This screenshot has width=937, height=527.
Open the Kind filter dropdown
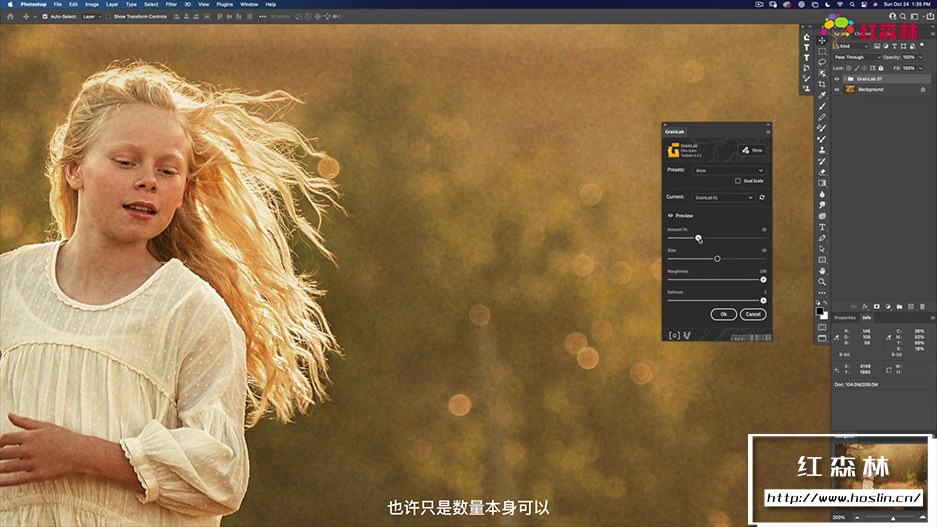(852, 46)
